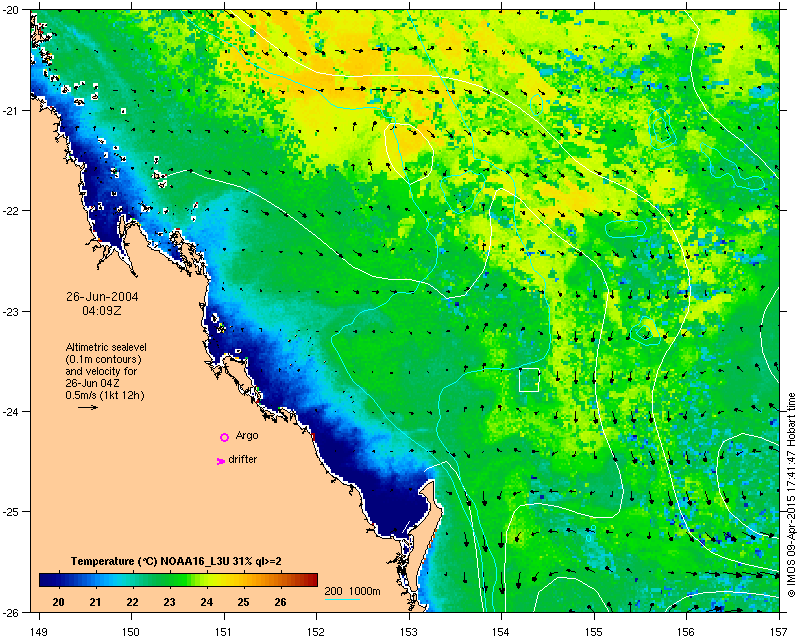Click the latitude axis label -24

pos(11,411)
